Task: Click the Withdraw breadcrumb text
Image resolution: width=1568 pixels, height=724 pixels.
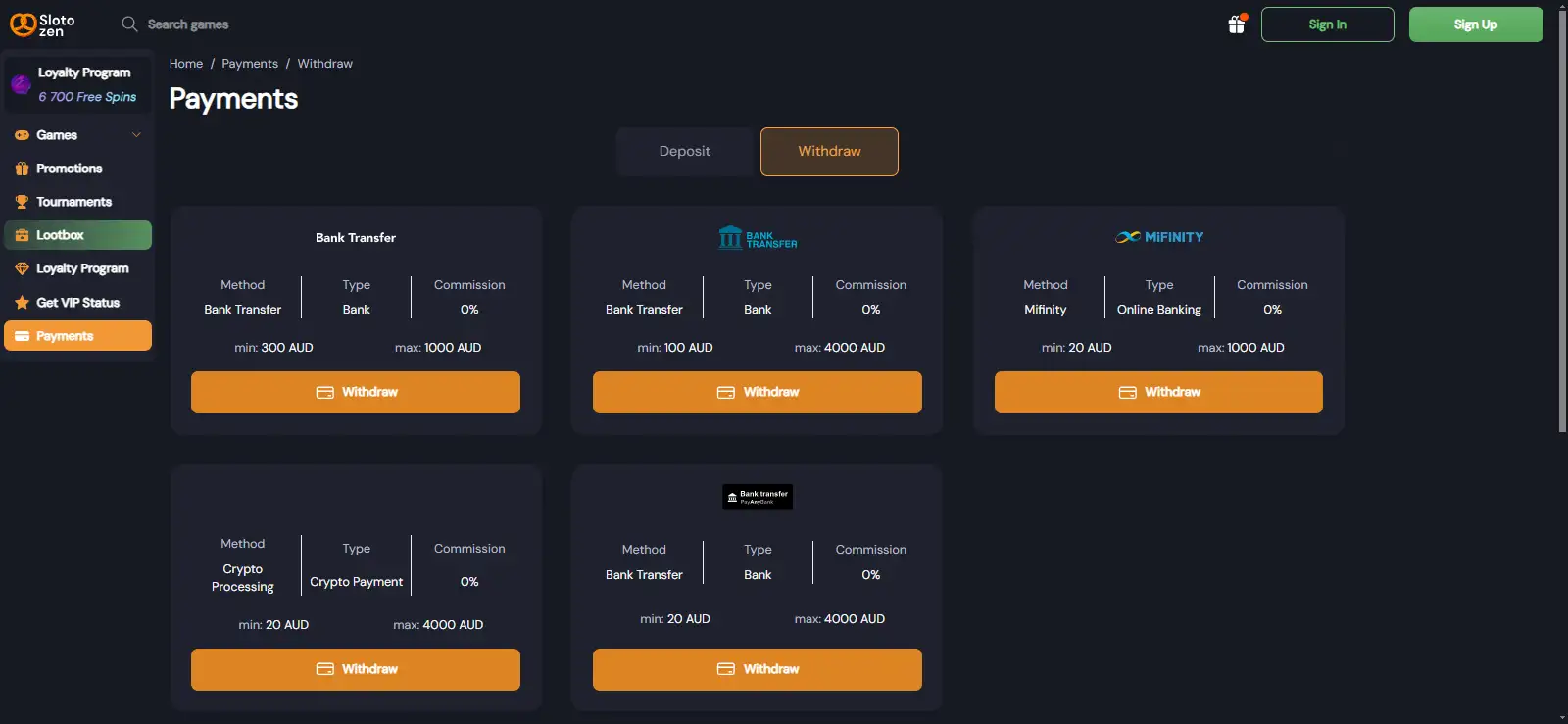Action: (x=325, y=64)
